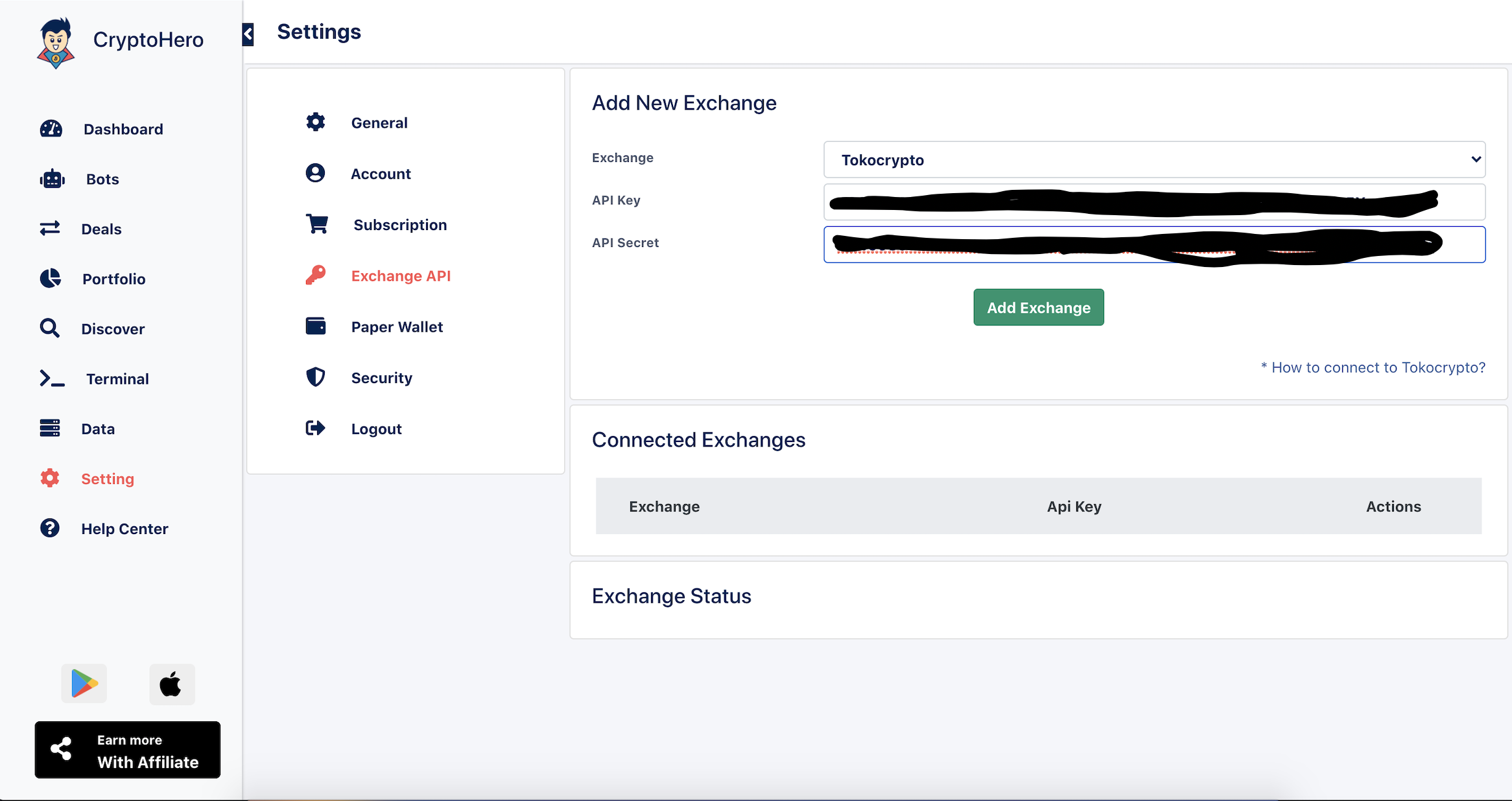
Task: Open the Tokocrypto exchange dropdown
Action: (1154, 159)
